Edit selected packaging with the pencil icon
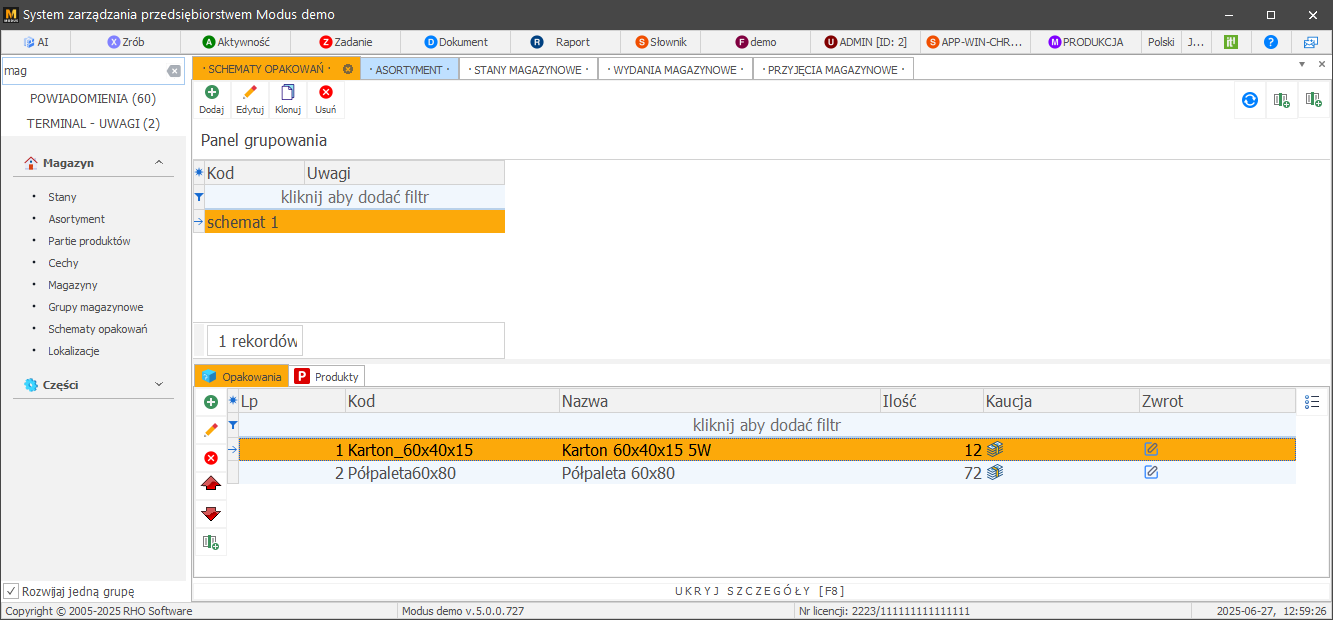Viewport: 1333px width, 620px height. (x=211, y=430)
